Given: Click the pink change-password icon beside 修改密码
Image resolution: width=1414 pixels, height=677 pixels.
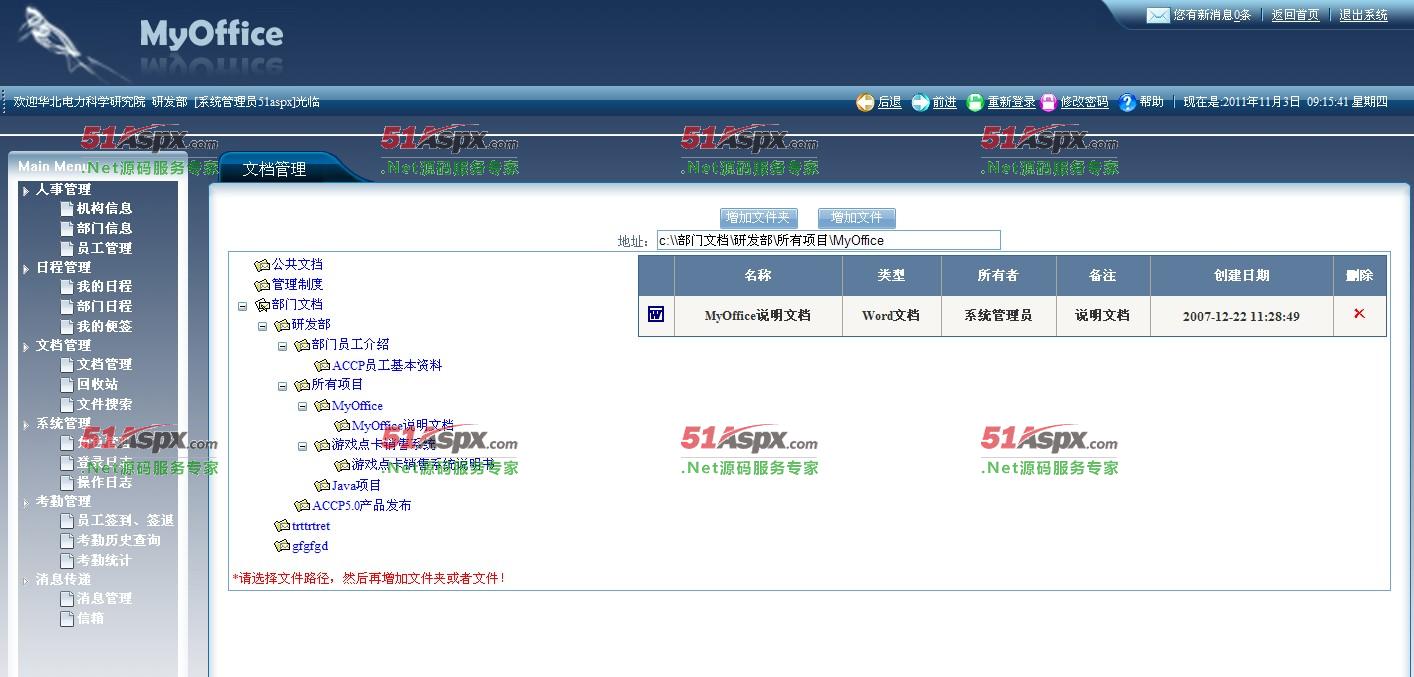Looking at the screenshot, I should [1048, 102].
